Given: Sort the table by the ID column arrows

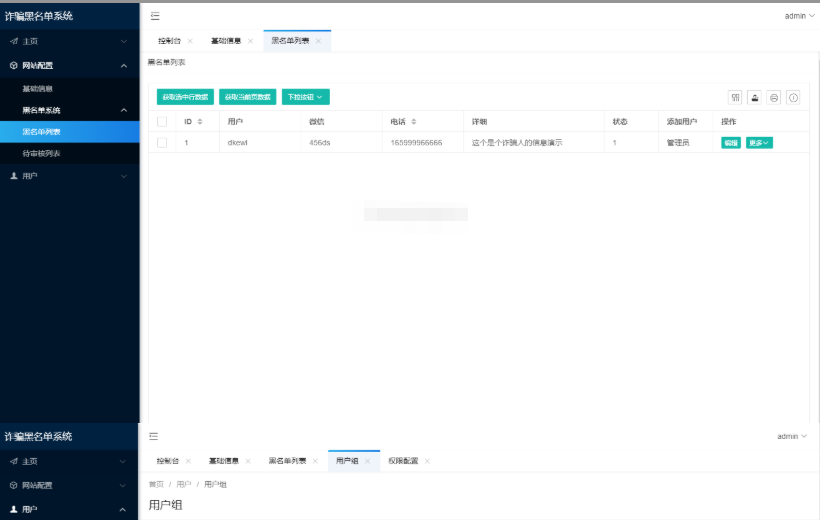Looking at the screenshot, I should pos(200,122).
